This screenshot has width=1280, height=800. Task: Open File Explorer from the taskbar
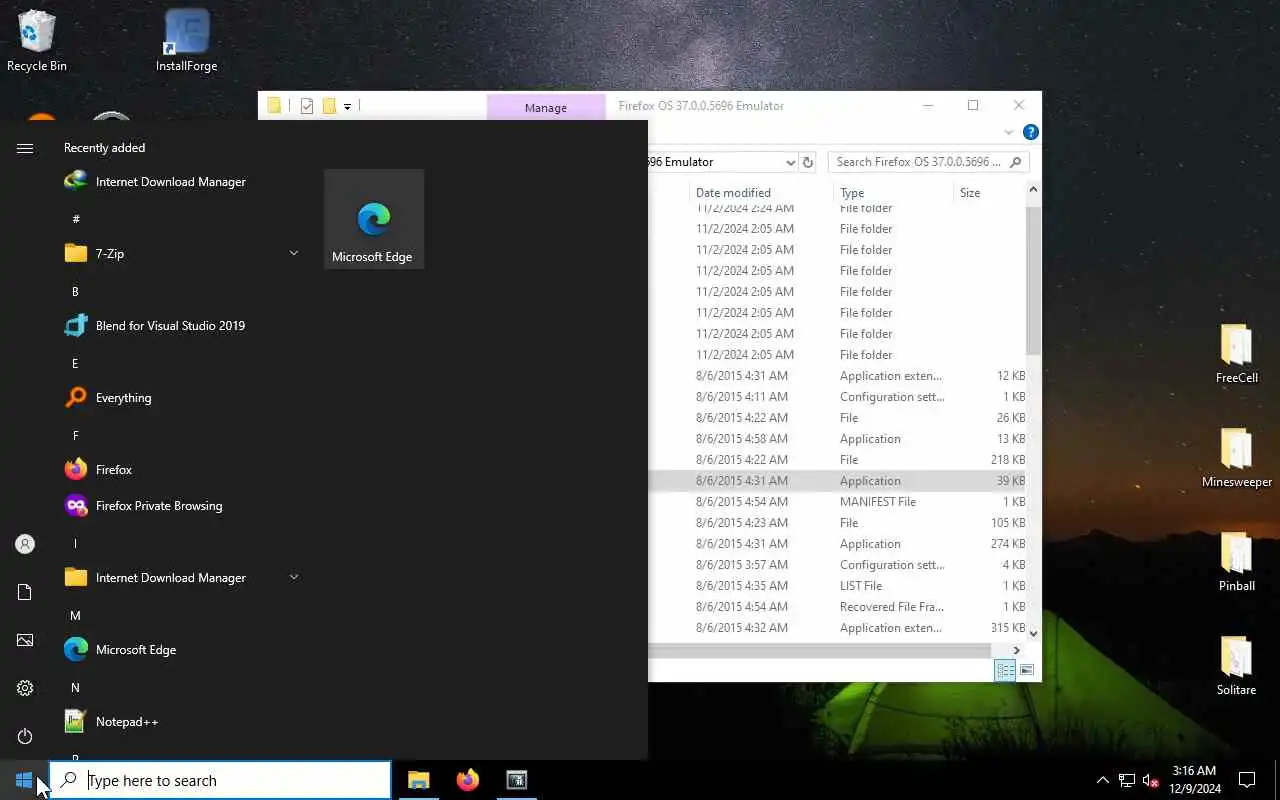(418, 780)
